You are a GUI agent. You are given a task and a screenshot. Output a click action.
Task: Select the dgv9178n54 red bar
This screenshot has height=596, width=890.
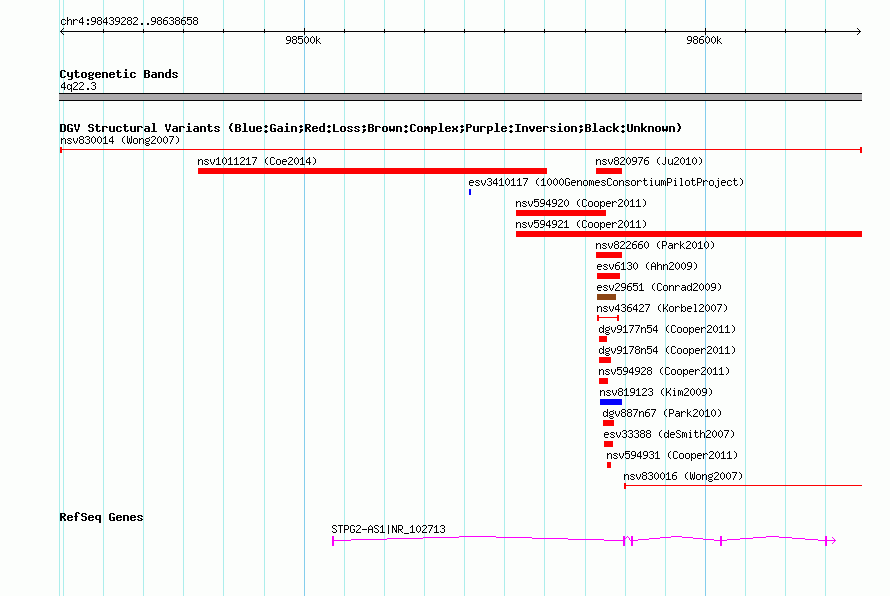point(605,360)
